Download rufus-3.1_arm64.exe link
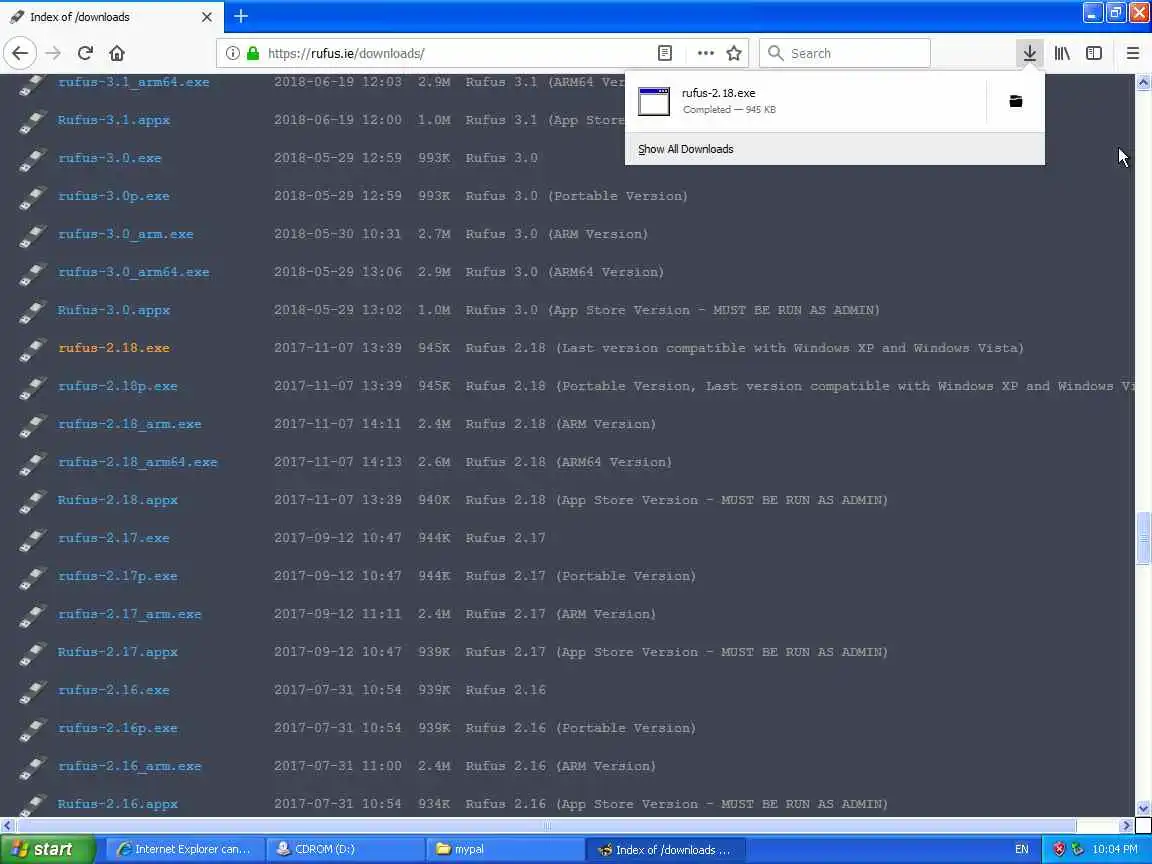The width and height of the screenshot is (1152, 864). (134, 82)
